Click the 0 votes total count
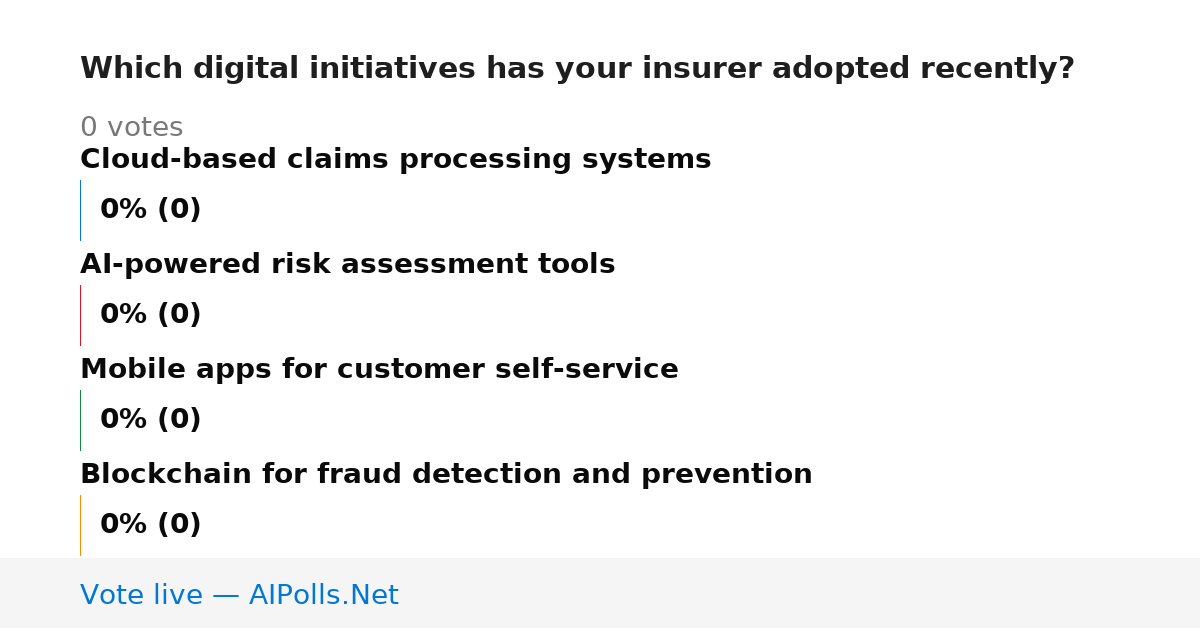Screen dimensions: 1200x628 click(131, 128)
